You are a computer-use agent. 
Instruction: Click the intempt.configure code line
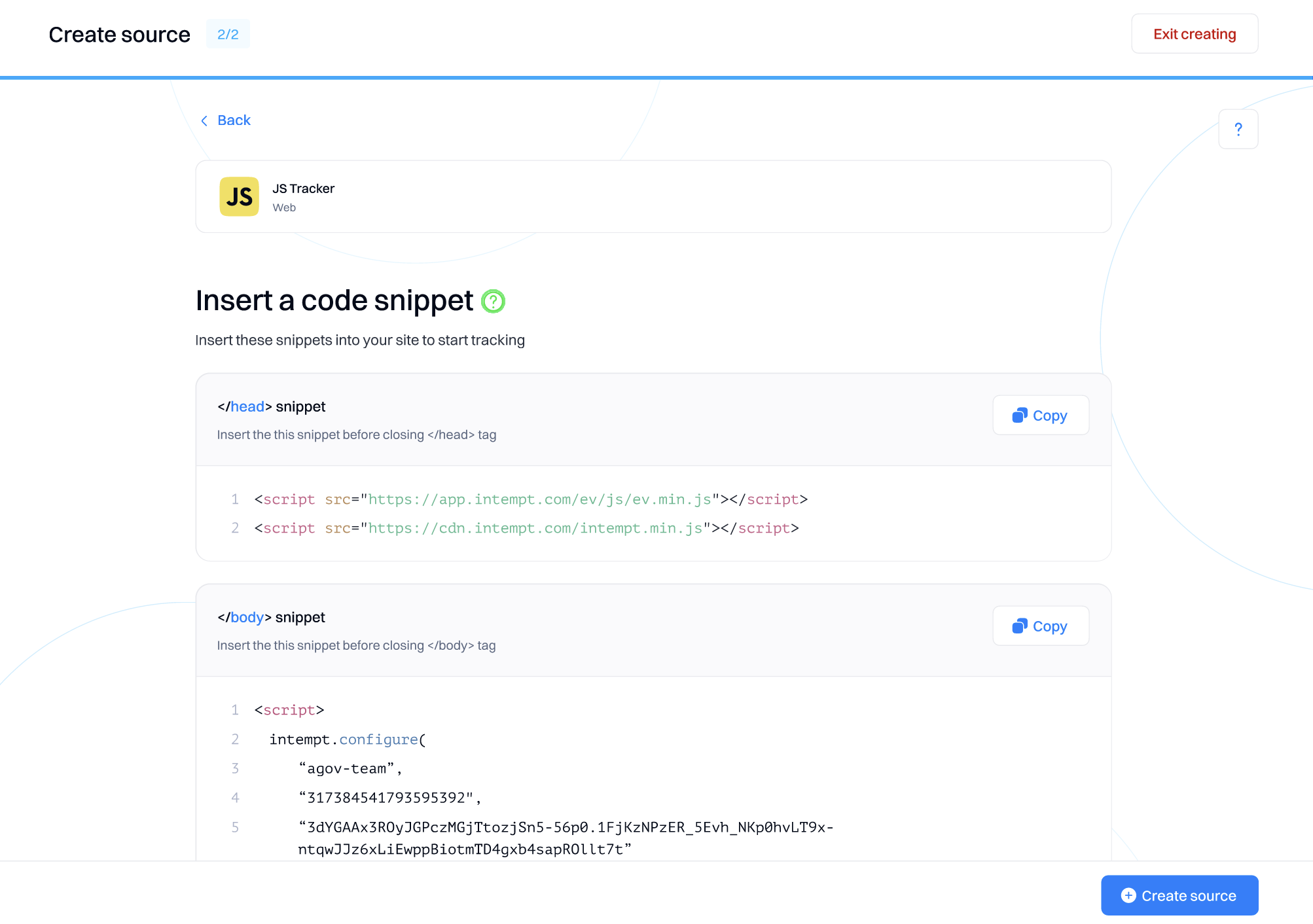[348, 739]
